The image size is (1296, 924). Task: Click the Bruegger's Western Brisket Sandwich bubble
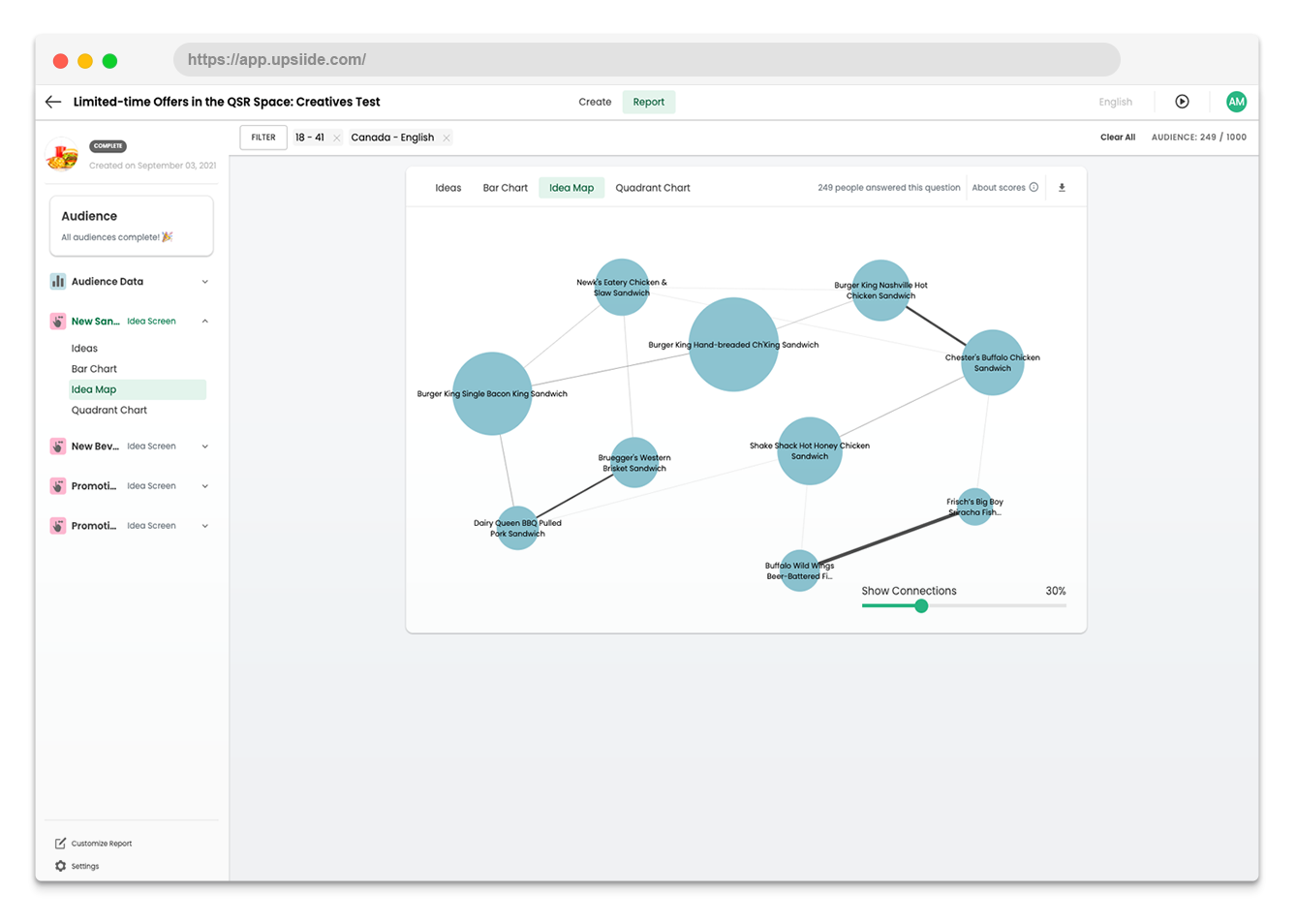click(x=634, y=463)
